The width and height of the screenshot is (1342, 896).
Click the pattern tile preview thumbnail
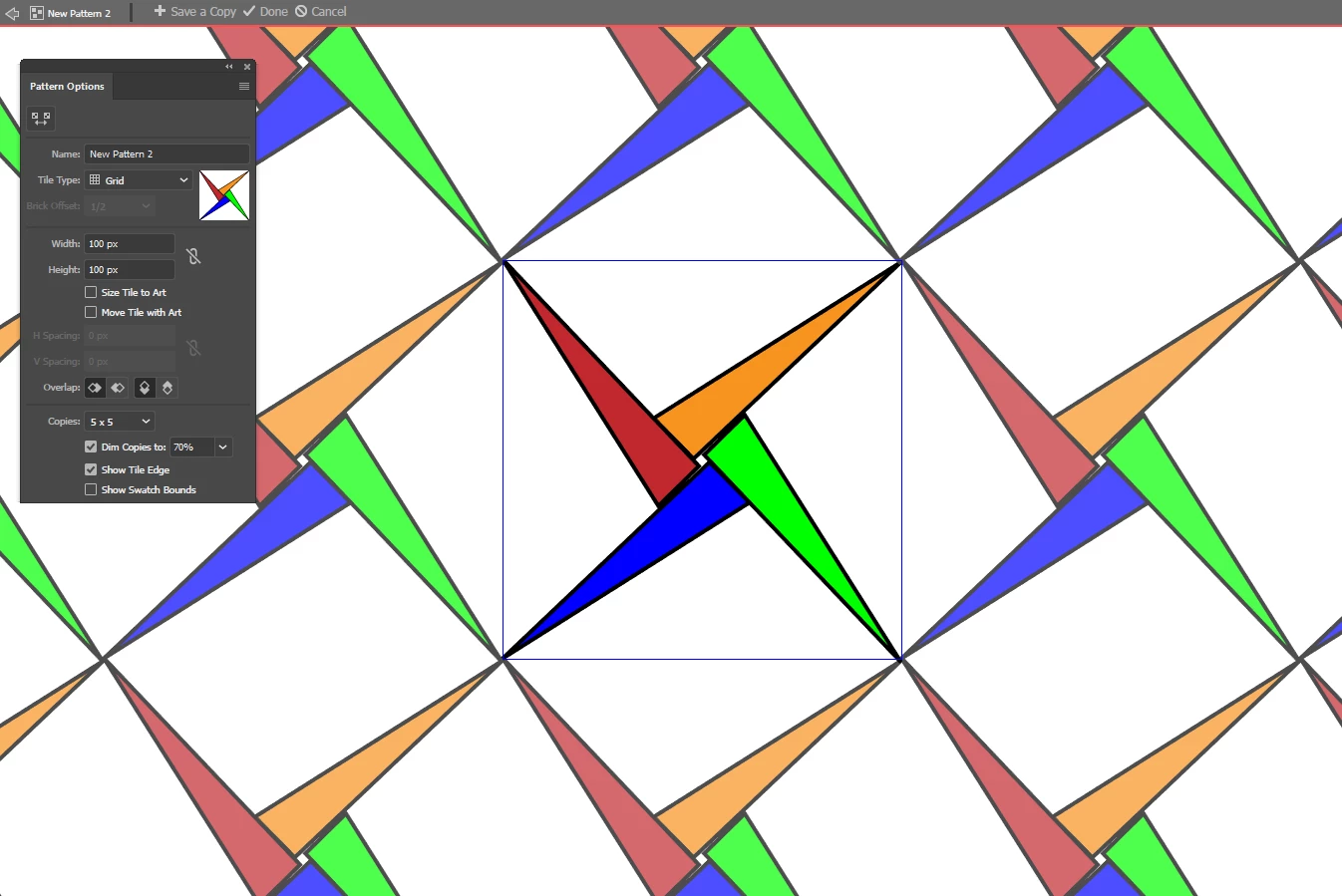point(224,195)
